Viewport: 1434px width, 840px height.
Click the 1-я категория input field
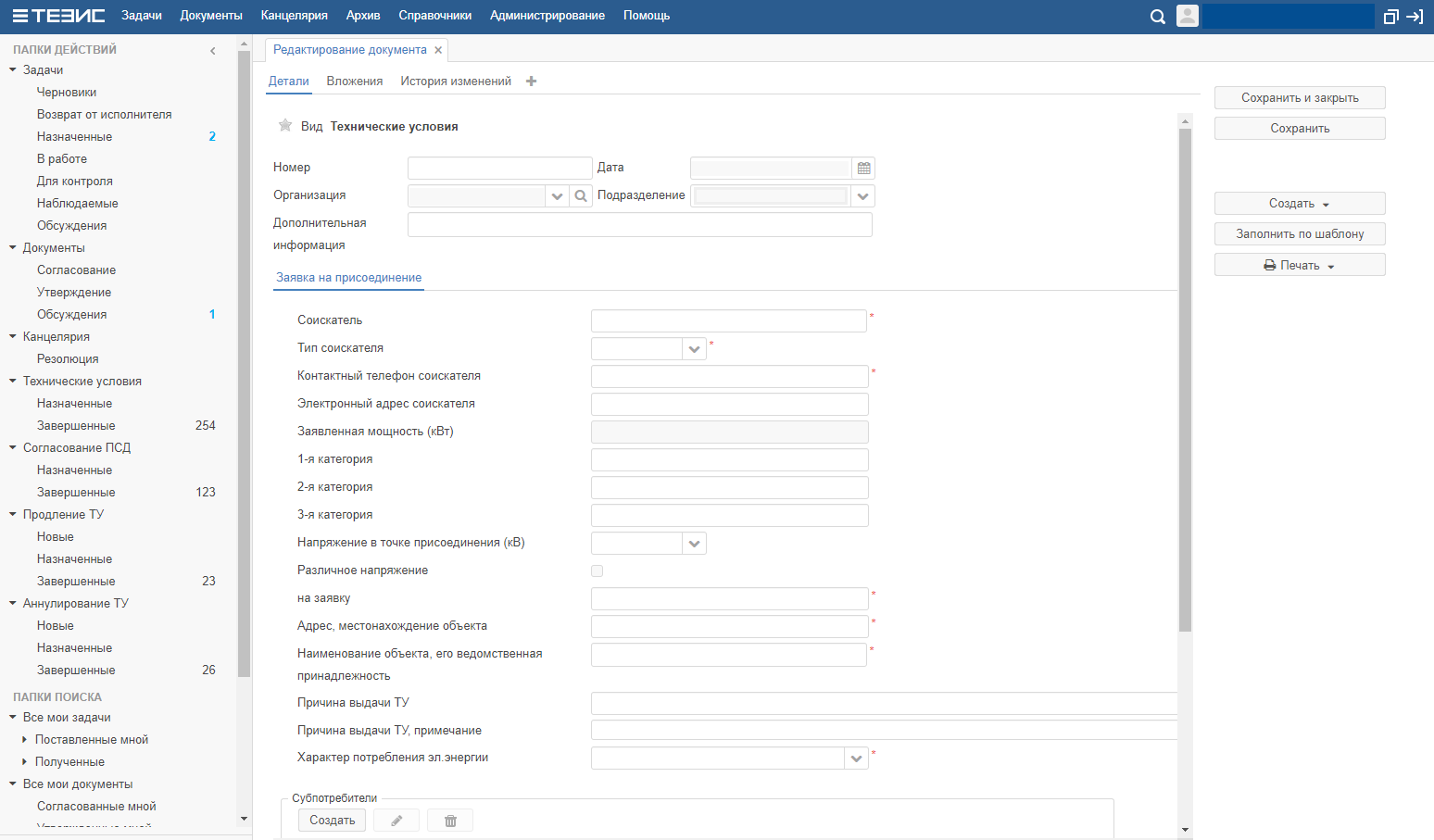click(x=730, y=460)
